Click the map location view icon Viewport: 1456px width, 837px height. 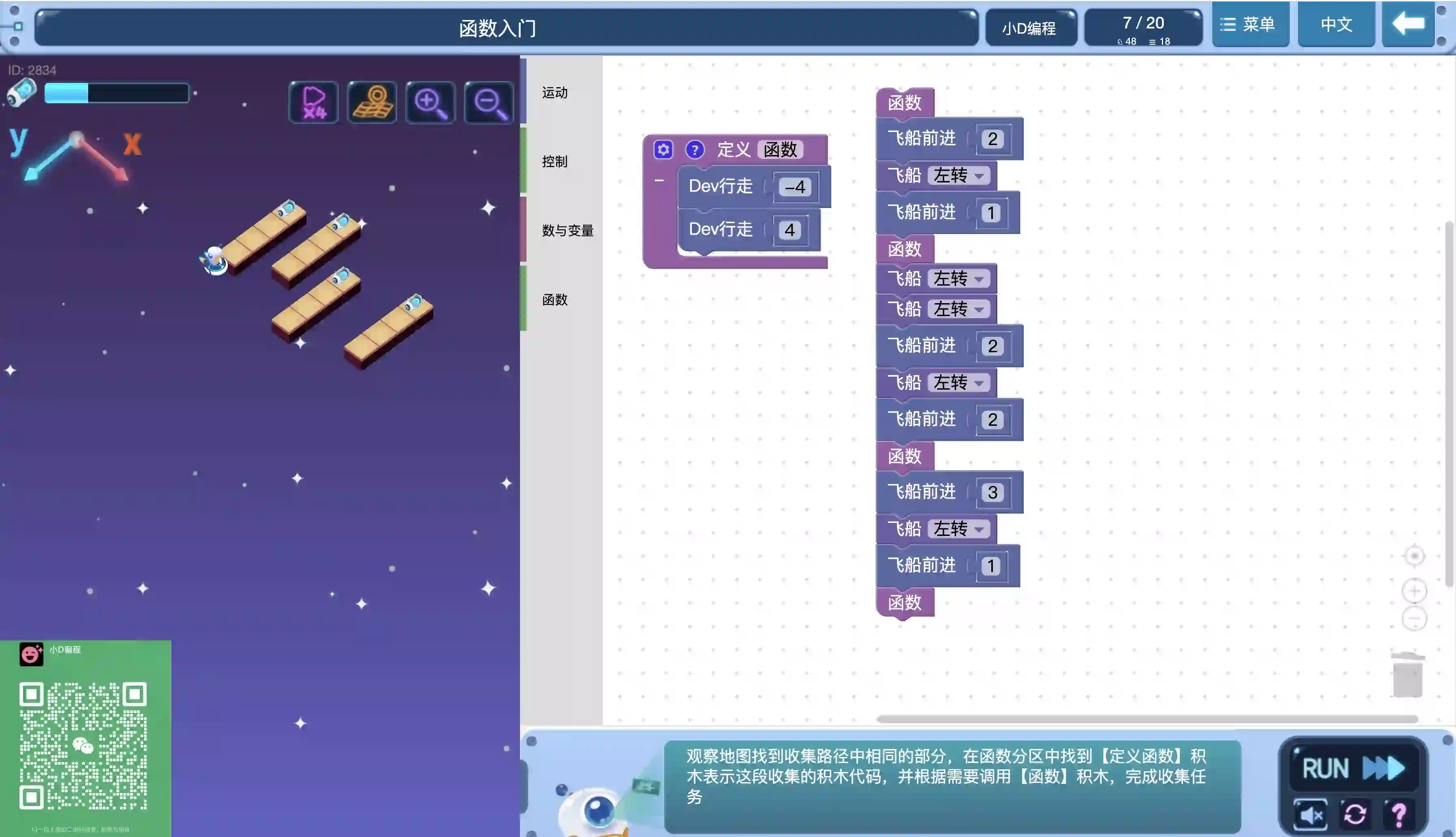(x=373, y=102)
